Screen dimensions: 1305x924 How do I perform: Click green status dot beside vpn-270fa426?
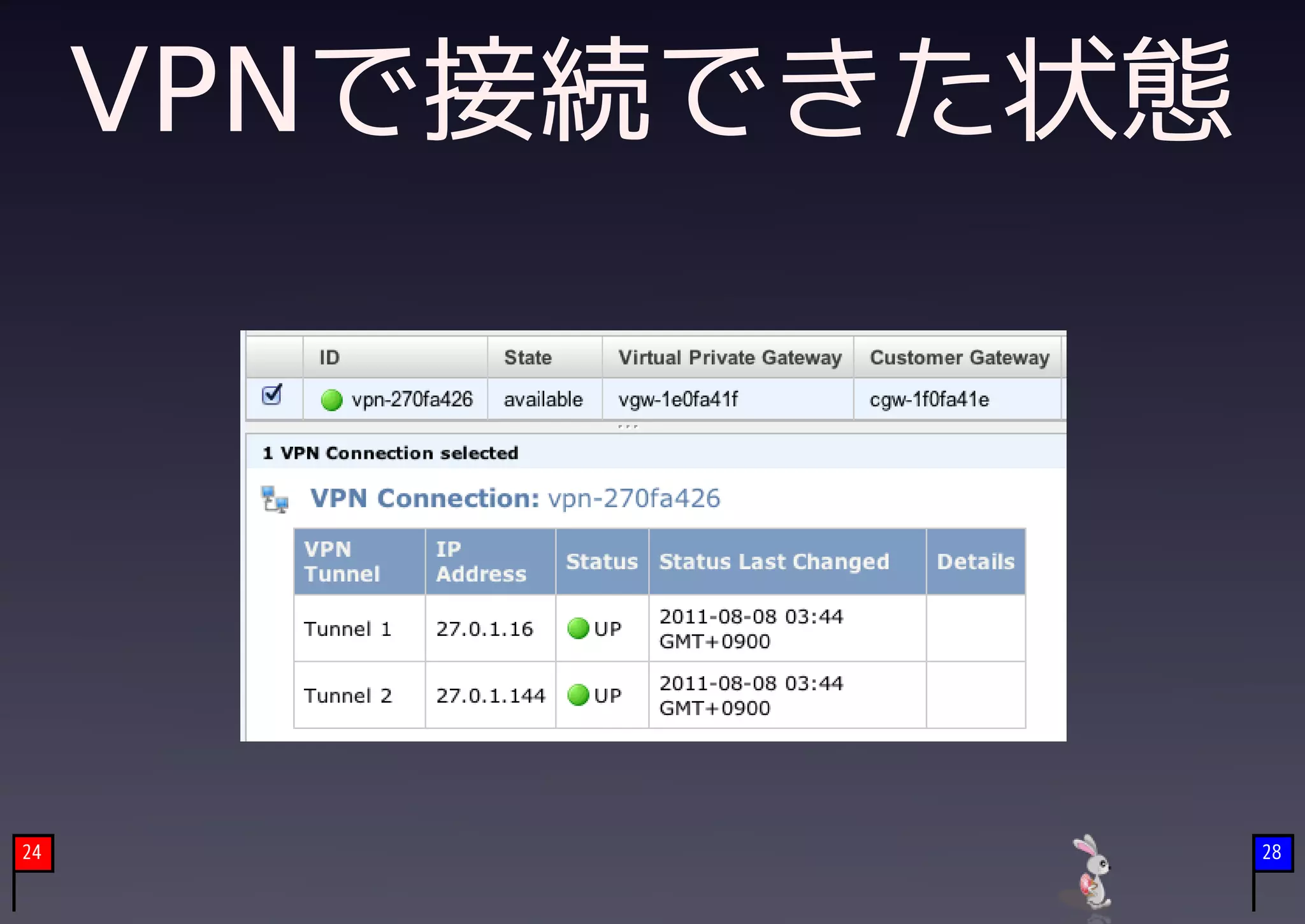[x=331, y=400]
